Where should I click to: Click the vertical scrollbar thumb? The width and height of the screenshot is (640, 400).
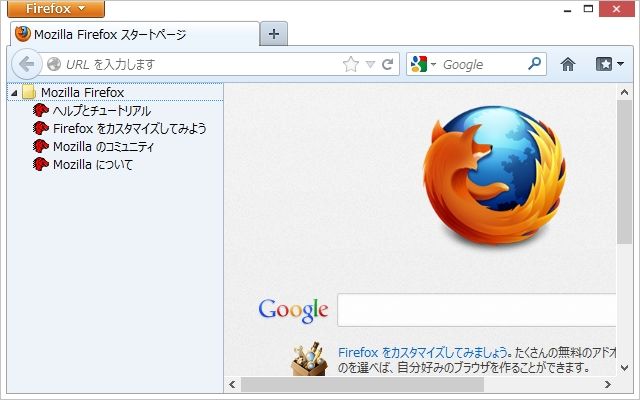624,171
